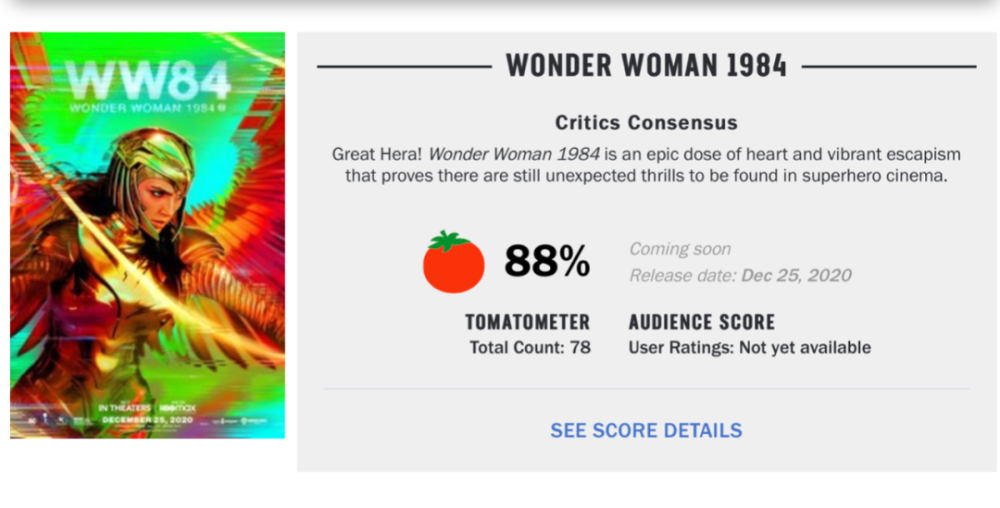The image size is (1000, 508).
Task: Click the red tomato score icon
Action: pyautogui.click(x=453, y=262)
